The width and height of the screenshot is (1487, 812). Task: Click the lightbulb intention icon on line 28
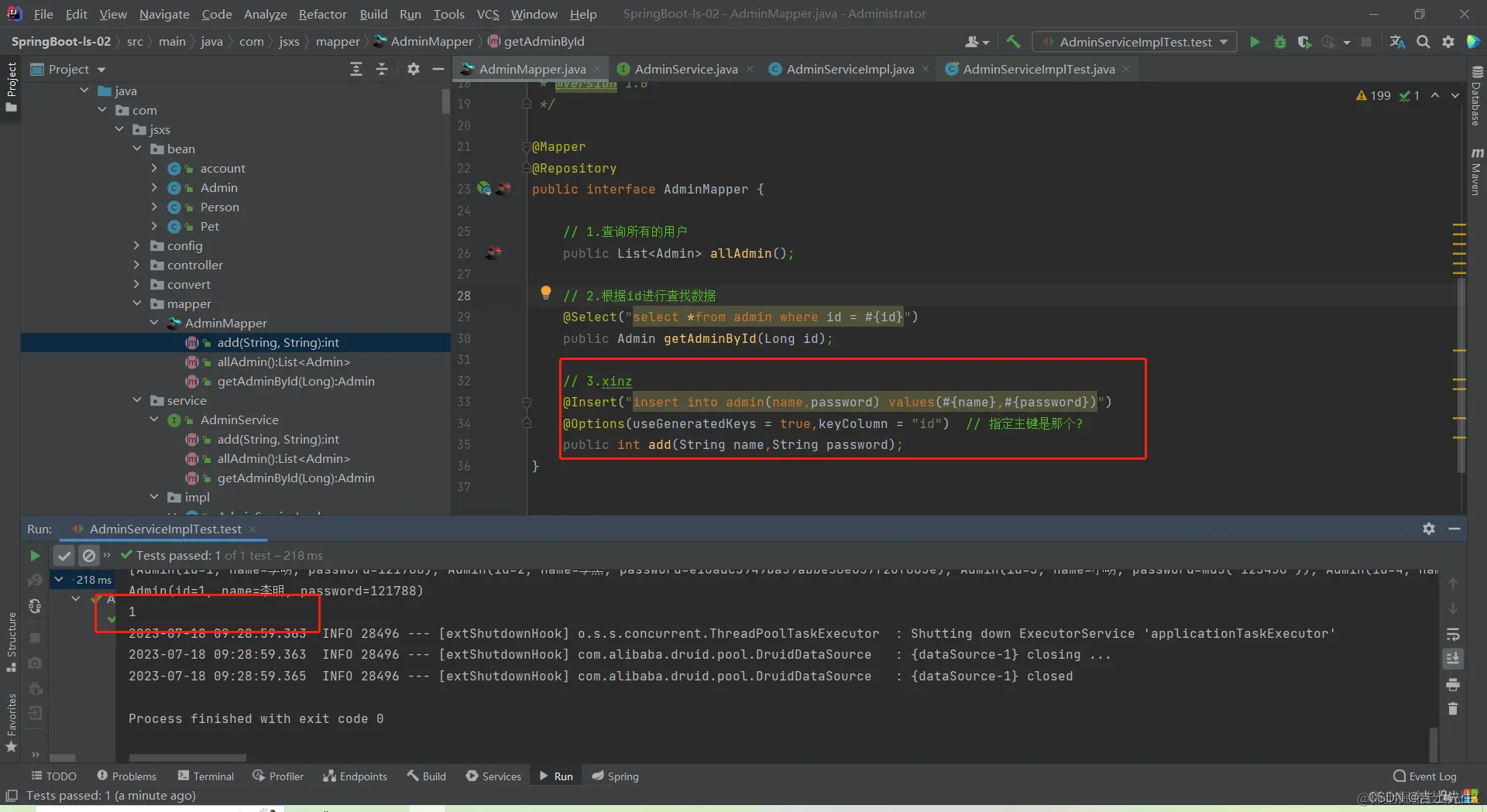pyautogui.click(x=546, y=293)
